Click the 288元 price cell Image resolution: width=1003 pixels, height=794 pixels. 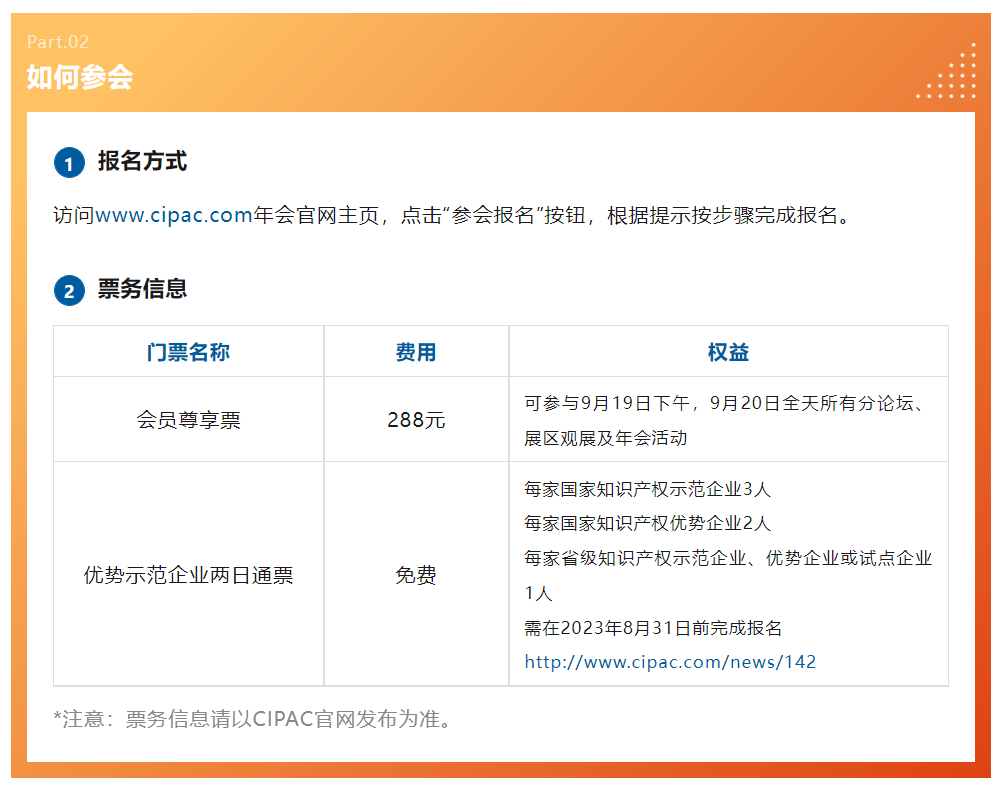pyautogui.click(x=416, y=418)
